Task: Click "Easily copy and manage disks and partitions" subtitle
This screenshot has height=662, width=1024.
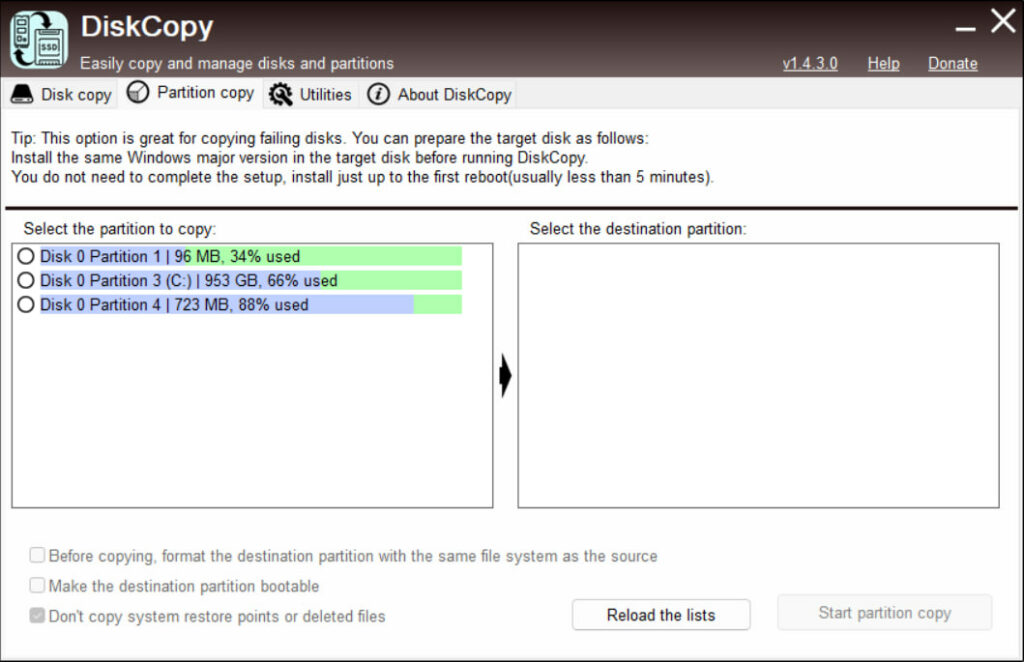Action: click(237, 63)
